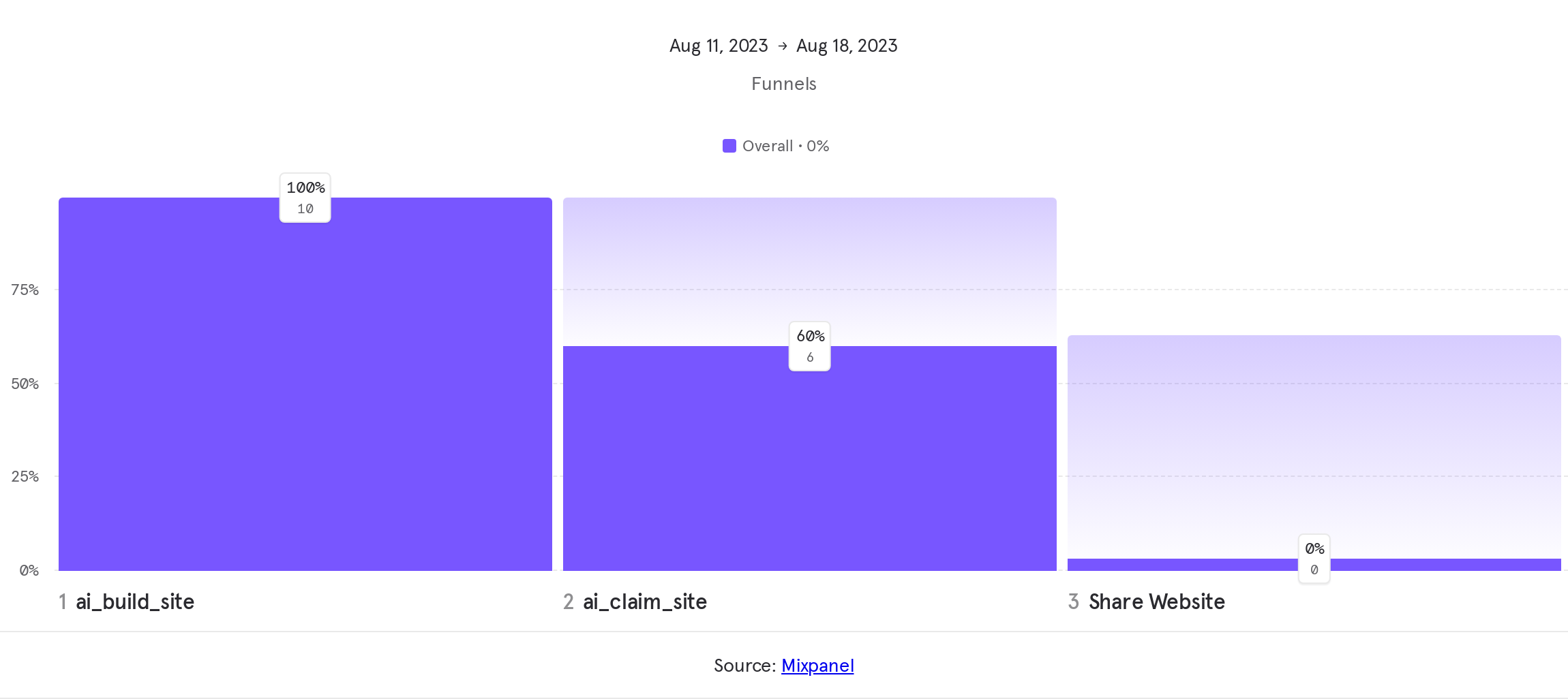Click the purple Overall legend swatch
Image resolution: width=1568 pixels, height=699 pixels.
click(x=729, y=146)
